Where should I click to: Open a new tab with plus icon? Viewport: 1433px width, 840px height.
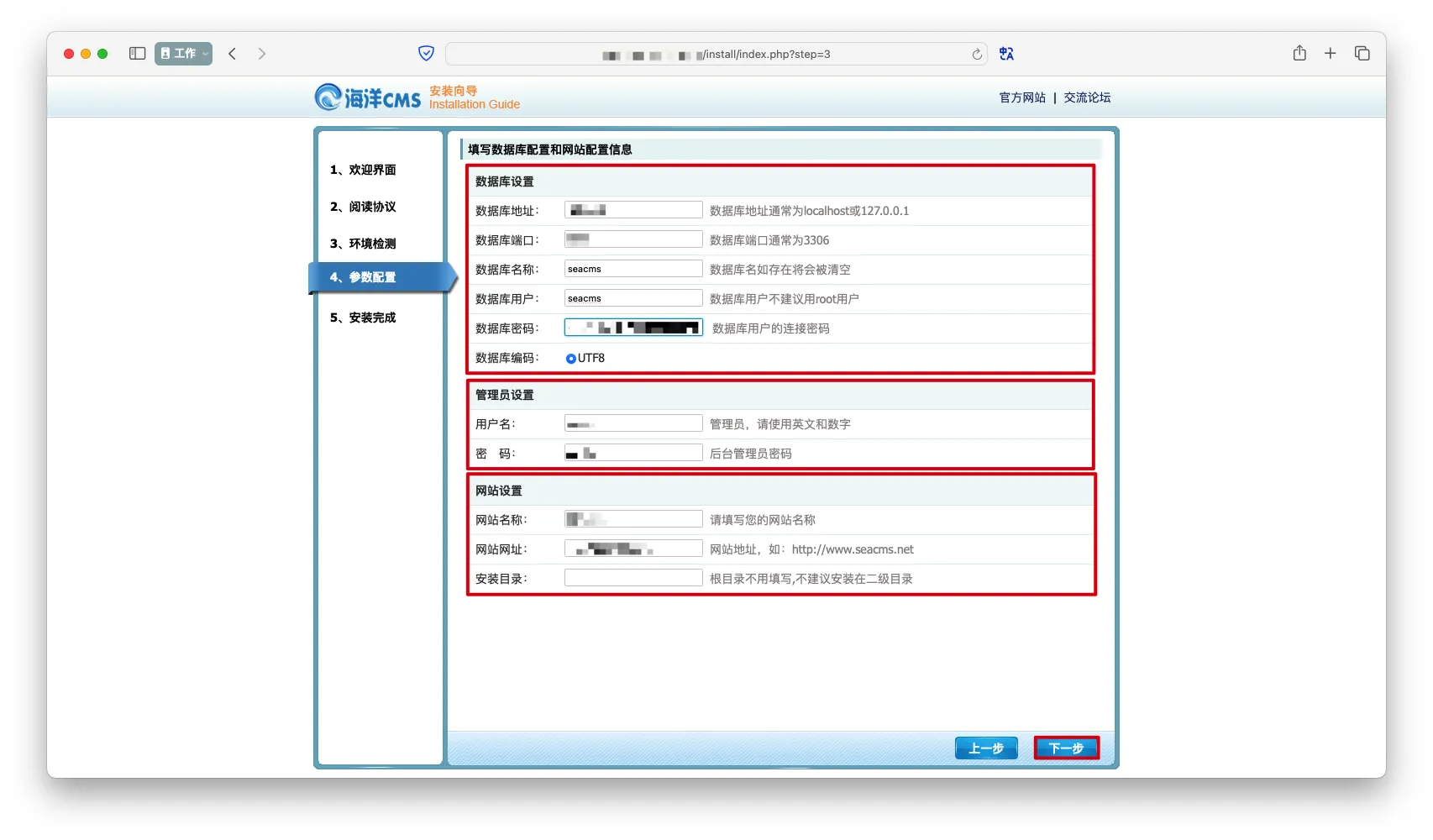(1331, 54)
